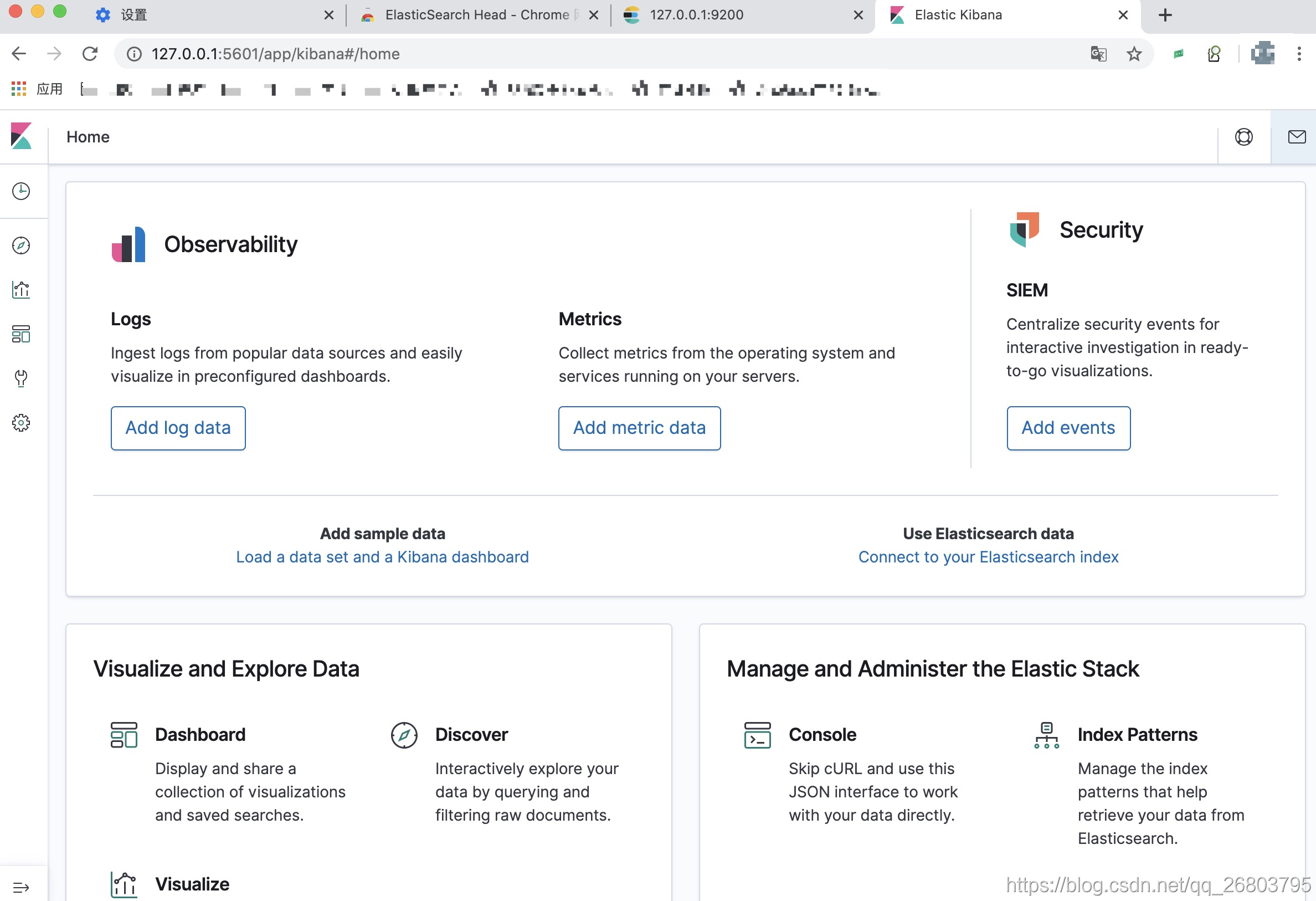The image size is (1316, 901).
Task: Close the ElasticSearch Head tab
Action: pos(594,16)
